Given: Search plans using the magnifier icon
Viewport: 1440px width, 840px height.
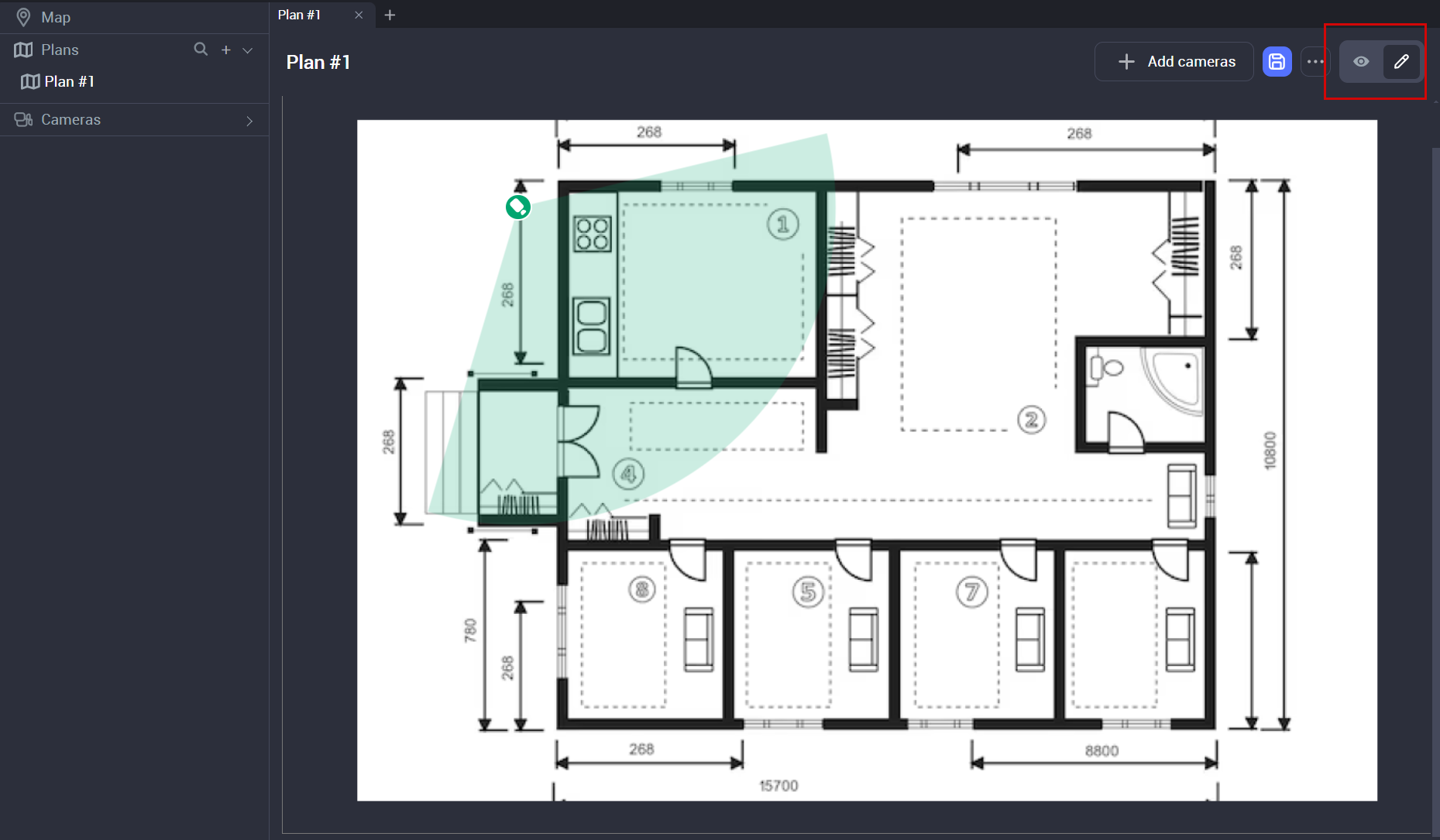Looking at the screenshot, I should coord(201,50).
